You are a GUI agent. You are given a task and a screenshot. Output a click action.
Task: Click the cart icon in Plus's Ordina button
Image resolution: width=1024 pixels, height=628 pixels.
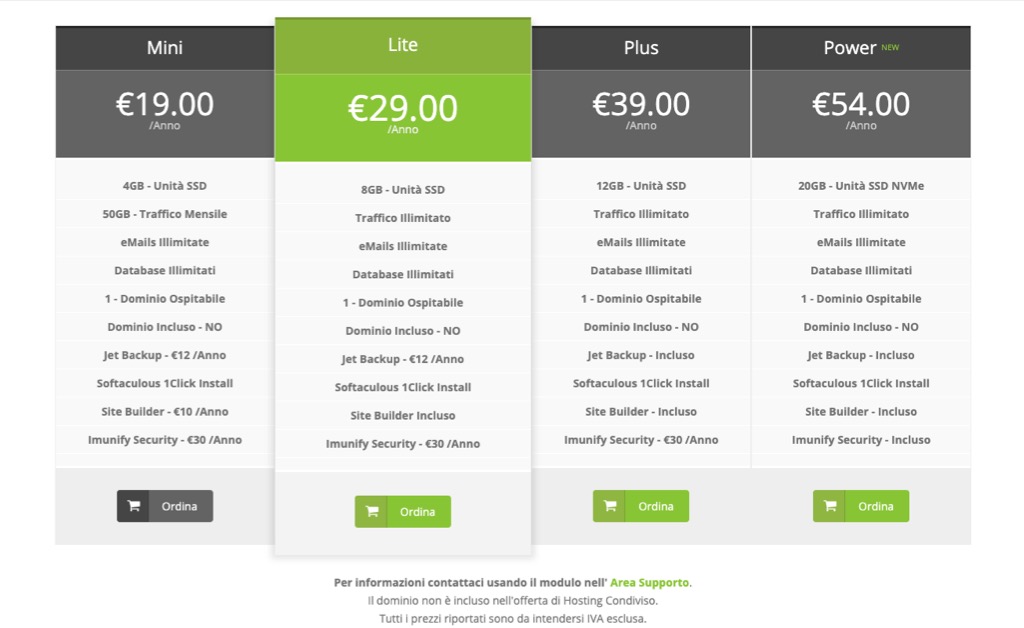(610, 506)
